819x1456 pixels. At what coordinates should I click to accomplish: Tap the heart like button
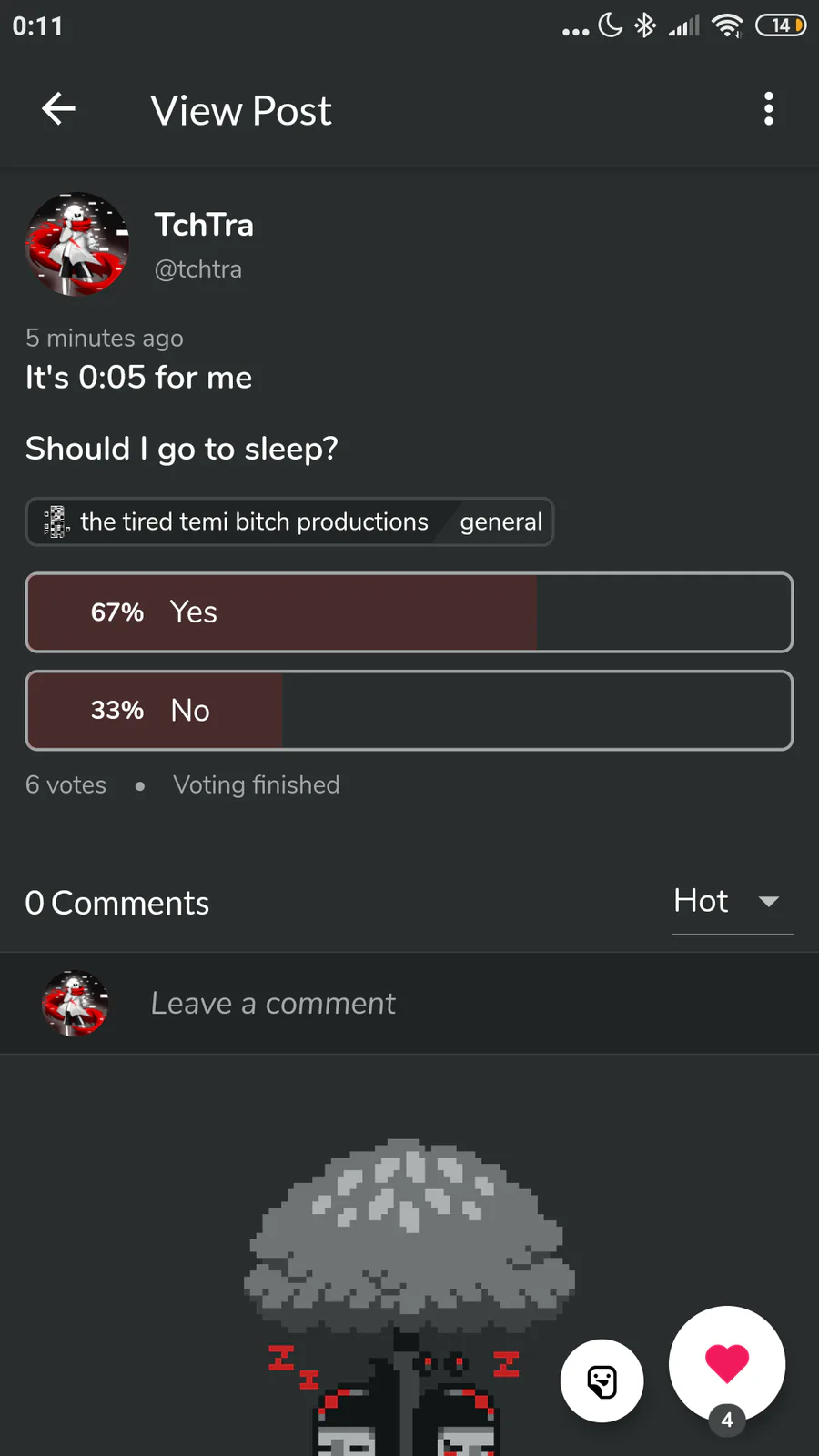click(727, 1363)
